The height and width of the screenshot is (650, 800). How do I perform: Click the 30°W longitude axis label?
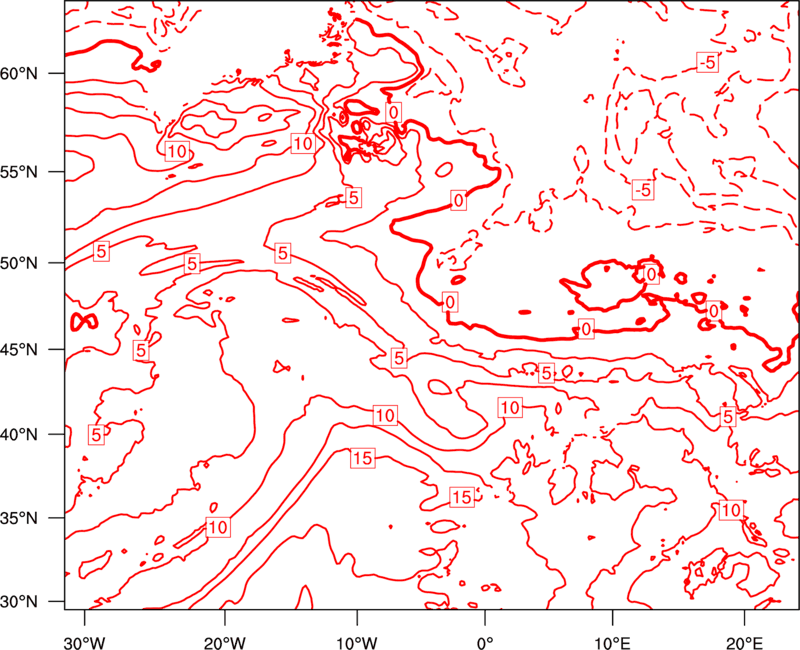click(x=84, y=643)
